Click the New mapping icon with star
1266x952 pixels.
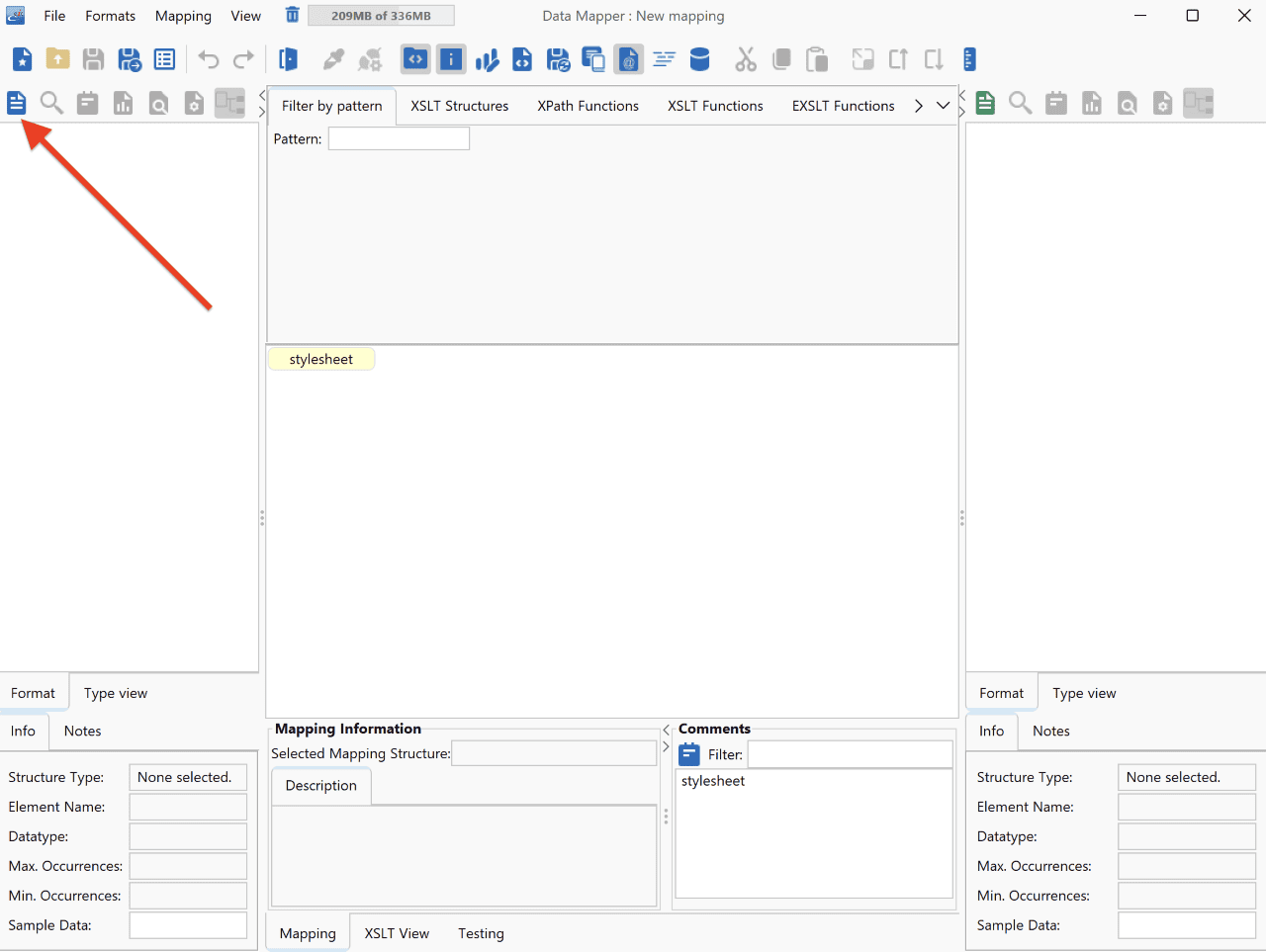pos(22,59)
